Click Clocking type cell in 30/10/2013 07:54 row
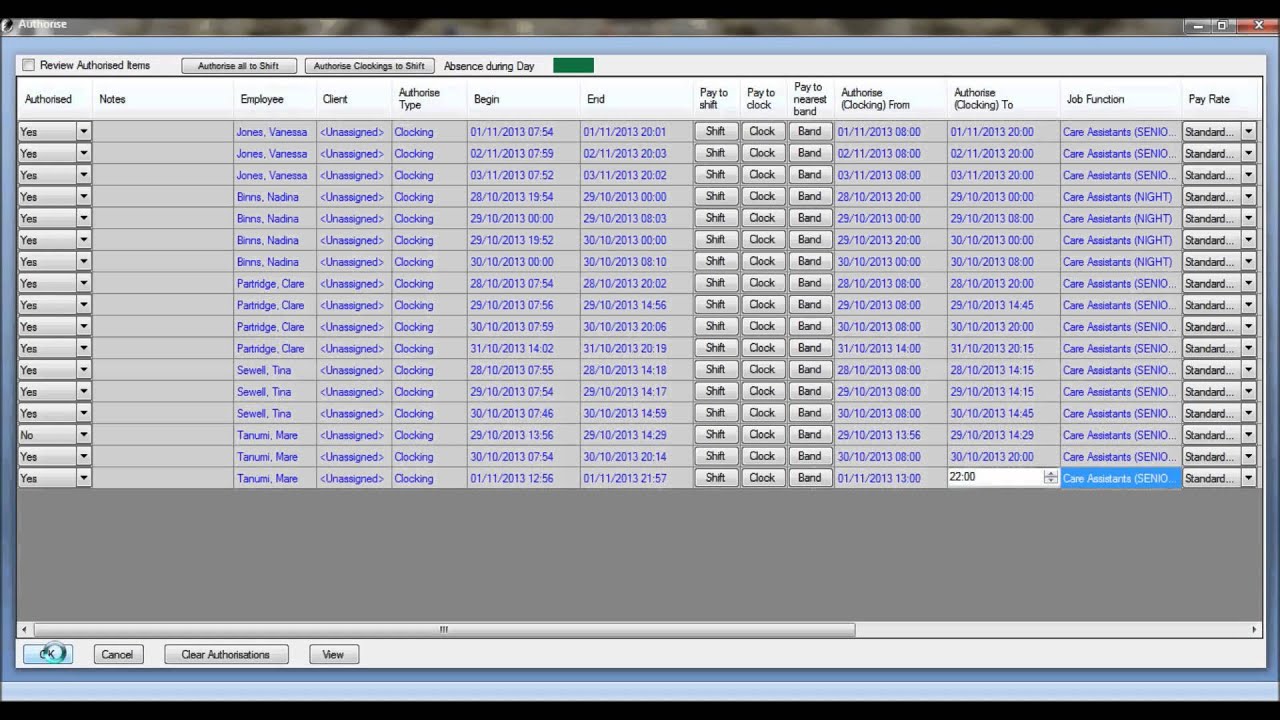The height and width of the screenshot is (720, 1280). pos(429,457)
